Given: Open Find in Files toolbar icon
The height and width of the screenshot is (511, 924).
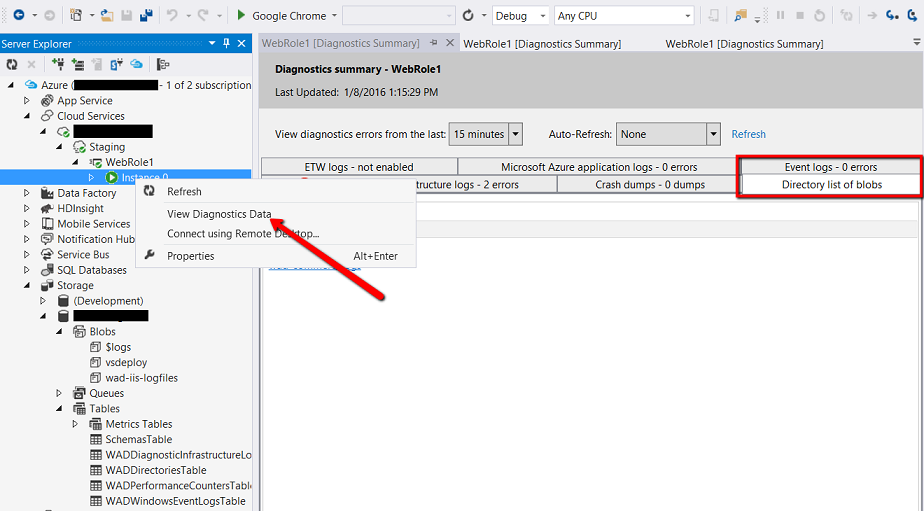Looking at the screenshot, I should [741, 16].
